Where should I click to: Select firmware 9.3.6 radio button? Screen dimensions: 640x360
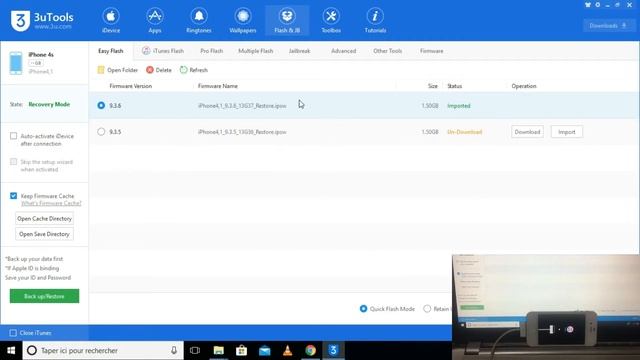click(x=101, y=105)
